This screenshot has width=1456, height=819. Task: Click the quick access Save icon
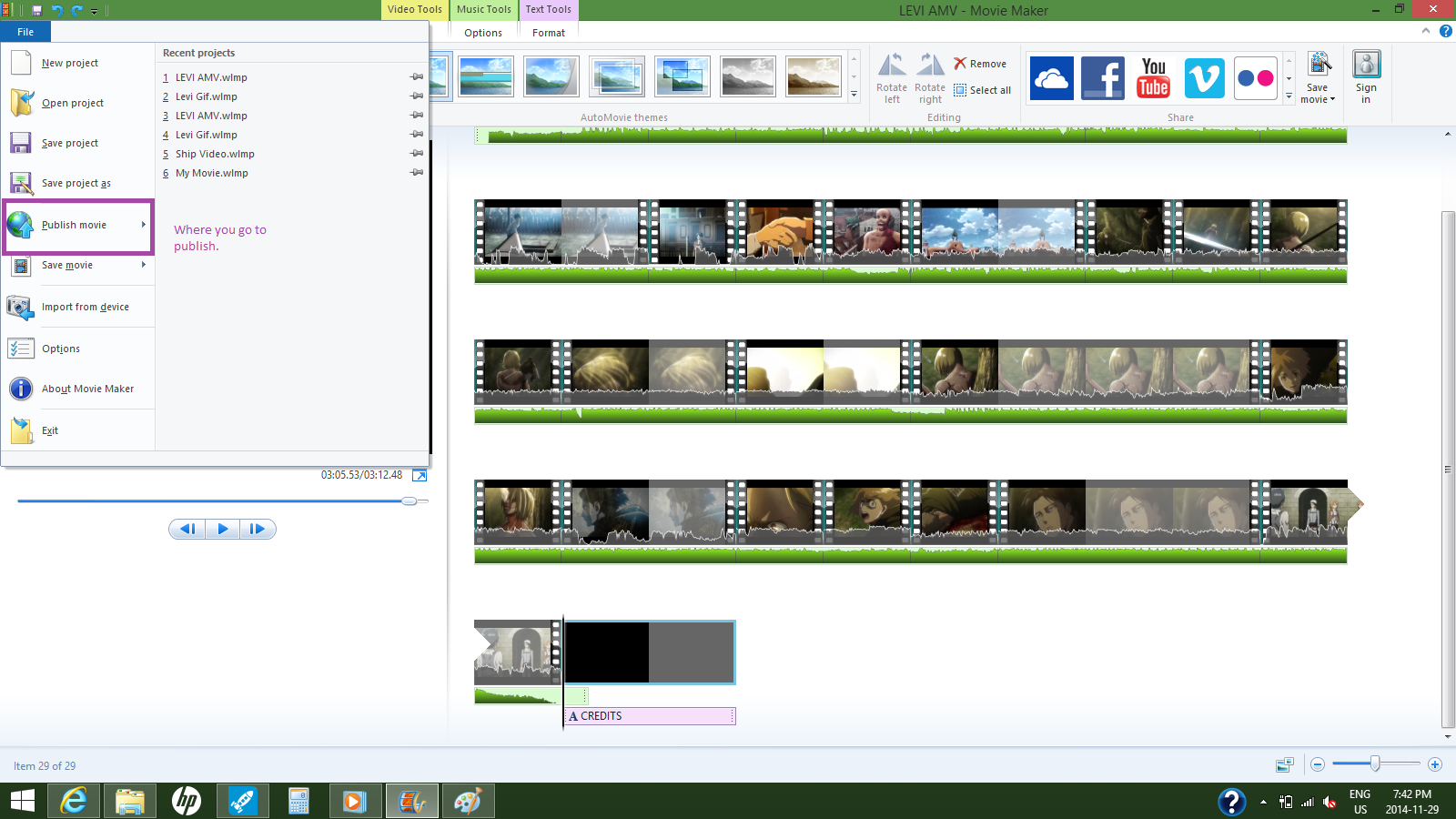pos(36,10)
